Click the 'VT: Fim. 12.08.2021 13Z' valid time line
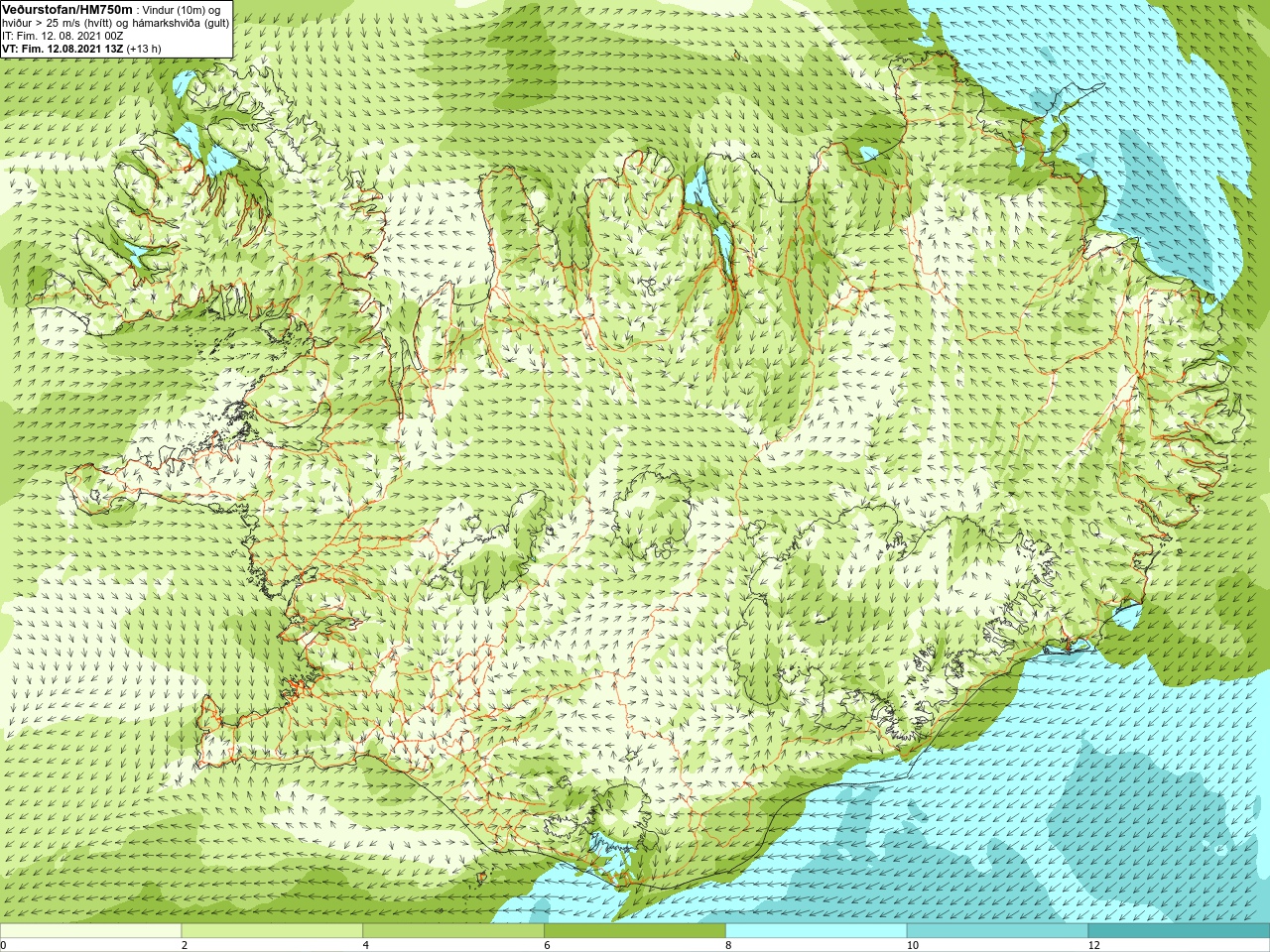This screenshot has width=1270, height=952. (62, 49)
